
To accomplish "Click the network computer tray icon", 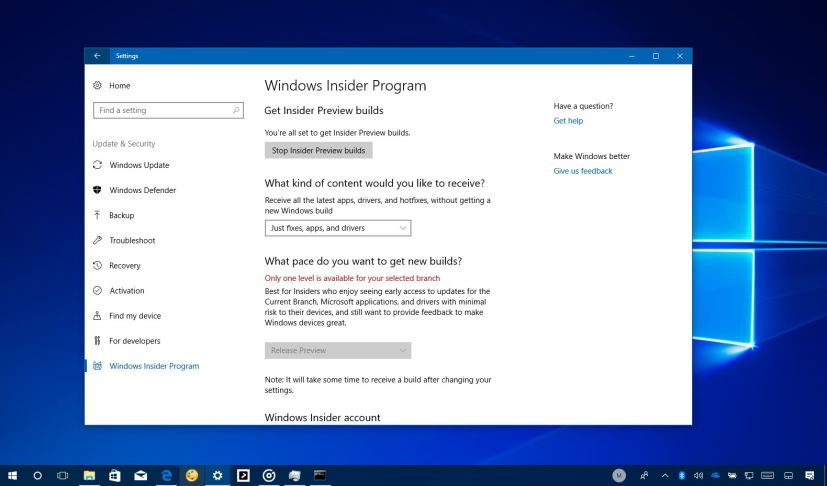I will coord(749,475).
